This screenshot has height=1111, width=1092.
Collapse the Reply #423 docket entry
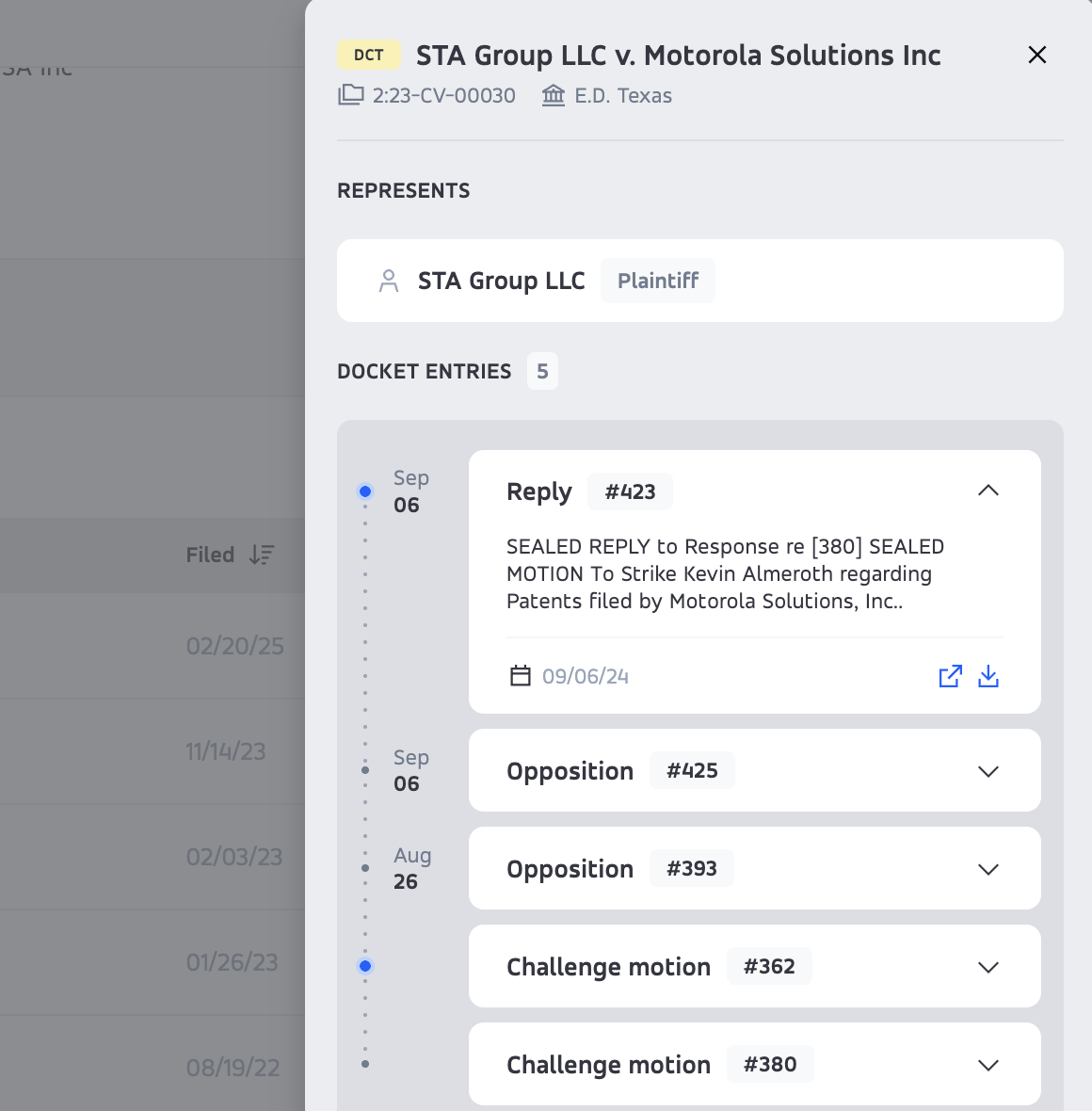coord(988,491)
